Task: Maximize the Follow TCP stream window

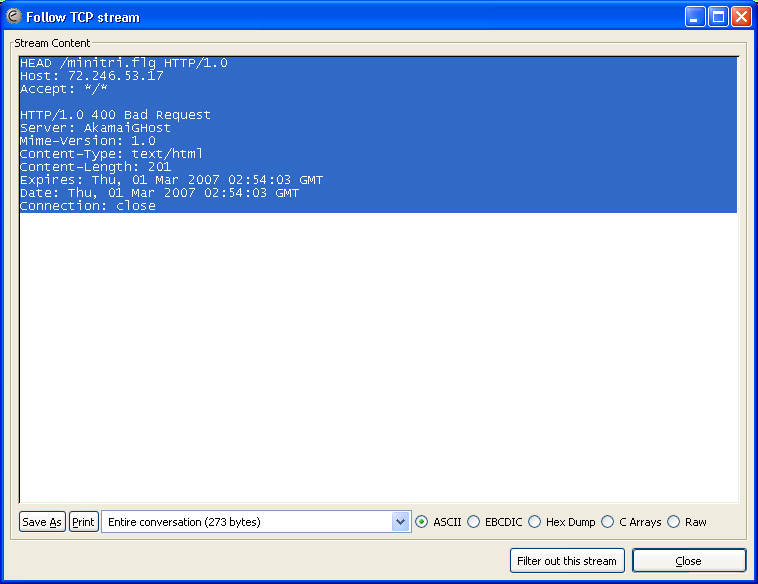Action: point(718,17)
